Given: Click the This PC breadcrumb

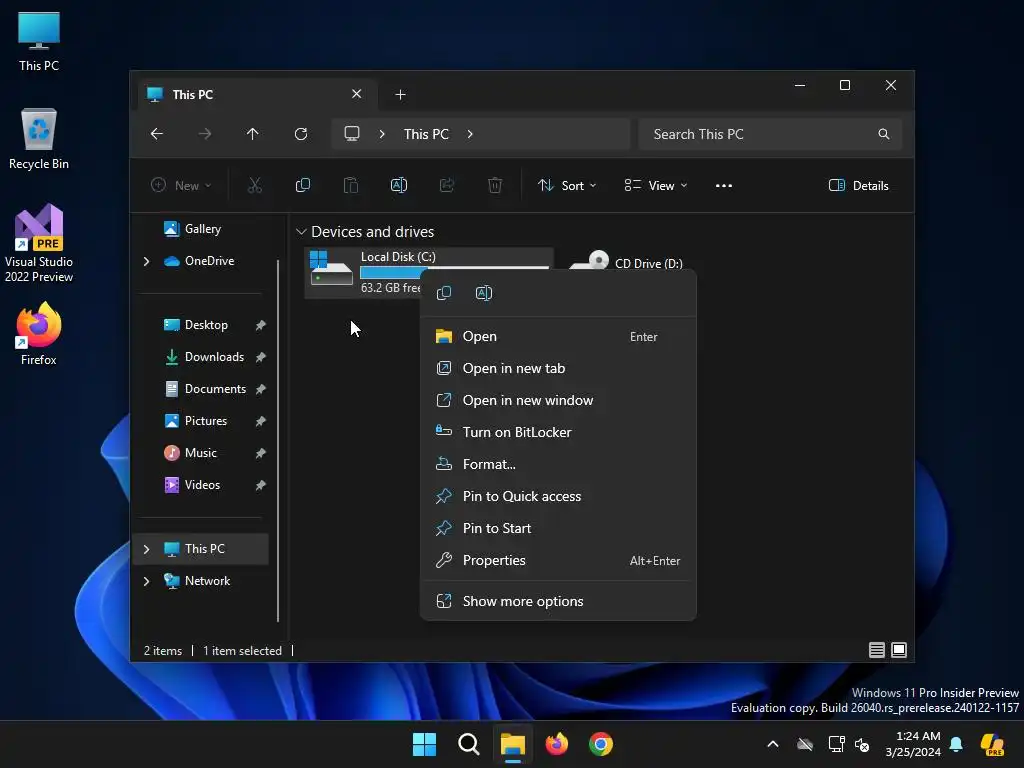Looking at the screenshot, I should [426, 134].
